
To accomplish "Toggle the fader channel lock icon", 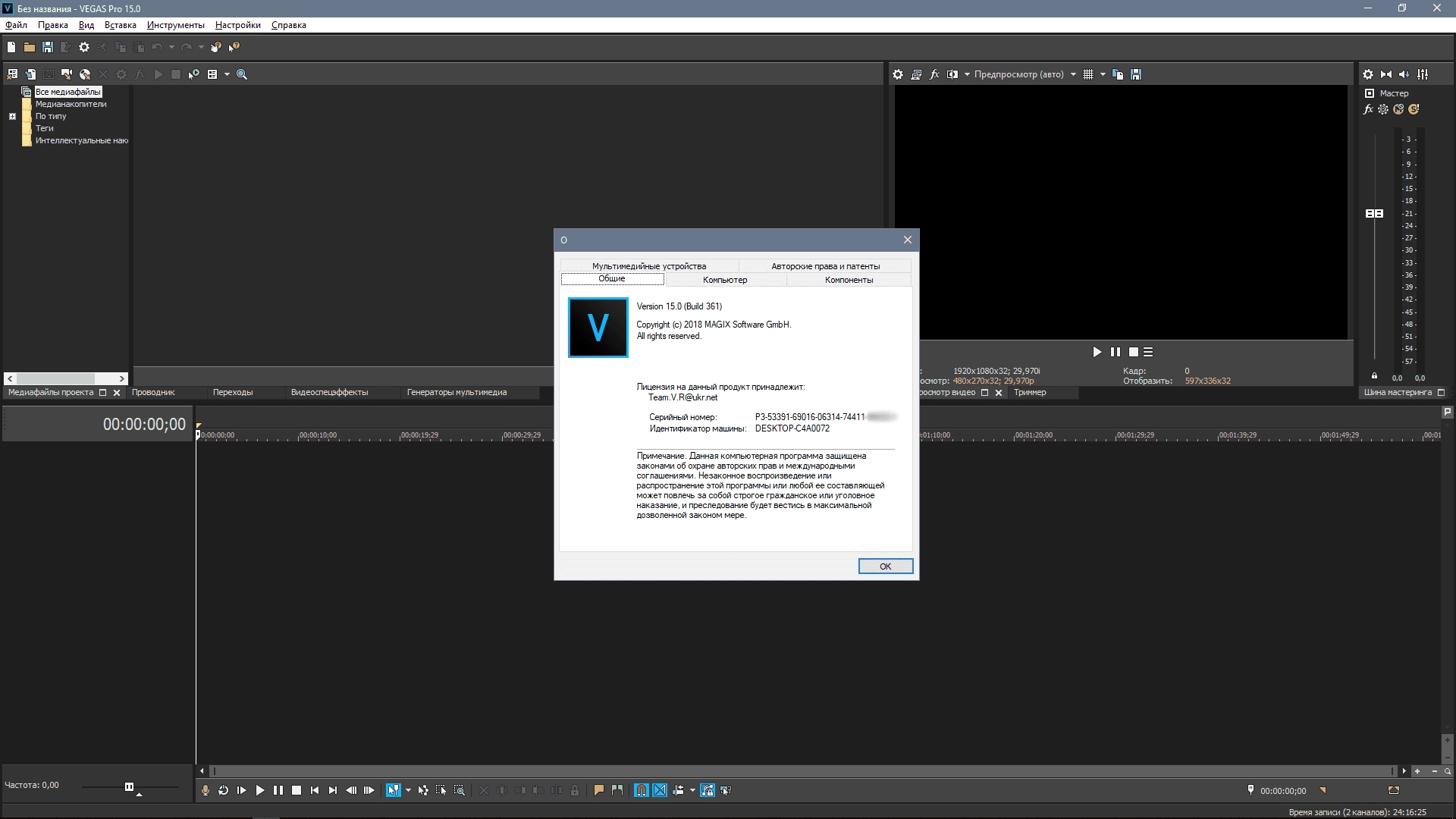I will pyautogui.click(x=1374, y=376).
